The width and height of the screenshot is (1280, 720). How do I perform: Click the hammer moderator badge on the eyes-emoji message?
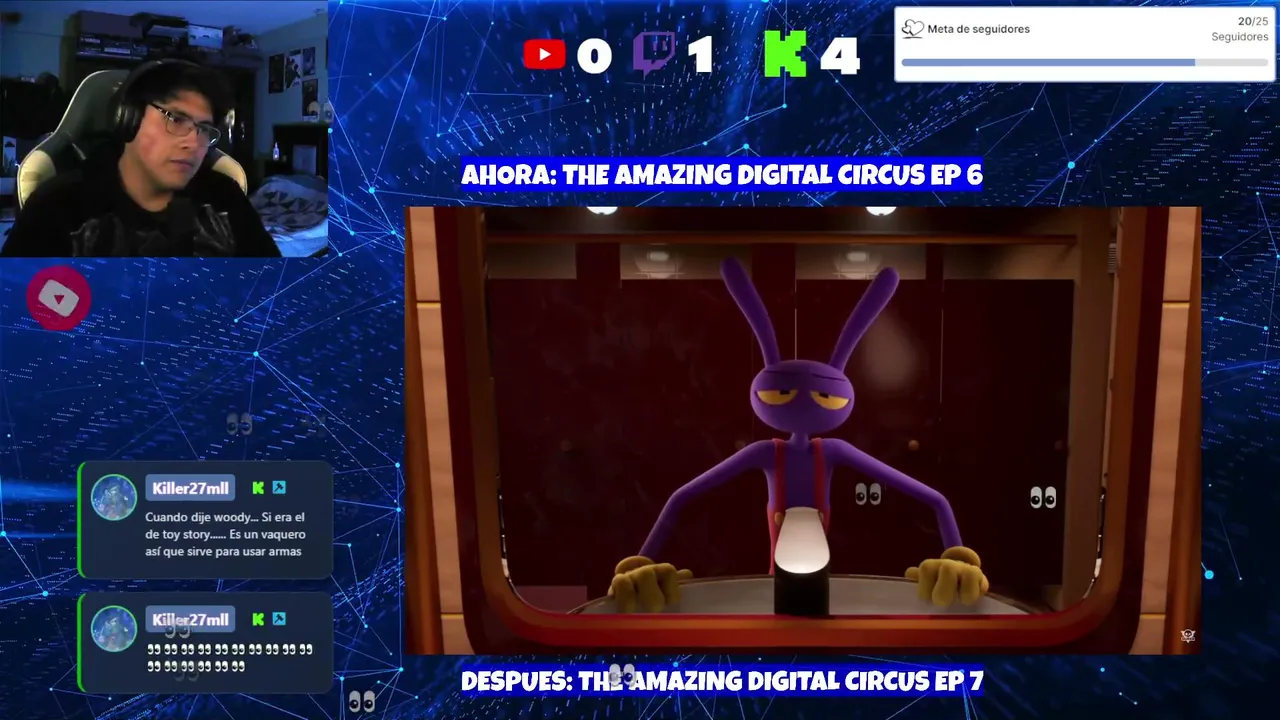(279, 619)
